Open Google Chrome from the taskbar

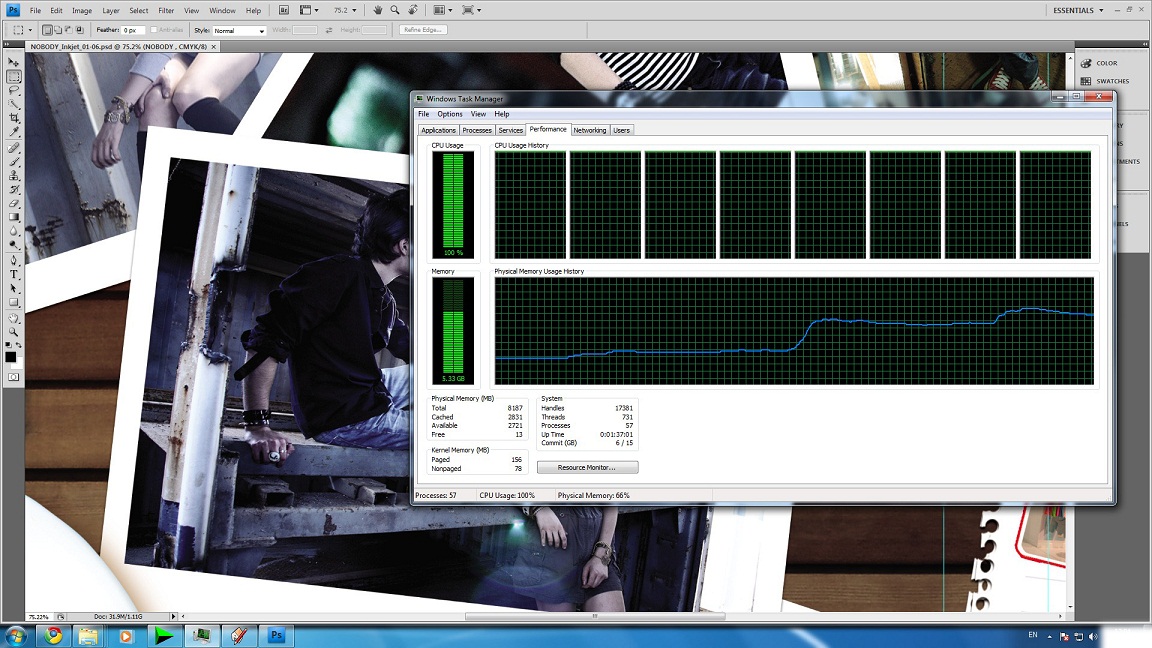(53, 636)
